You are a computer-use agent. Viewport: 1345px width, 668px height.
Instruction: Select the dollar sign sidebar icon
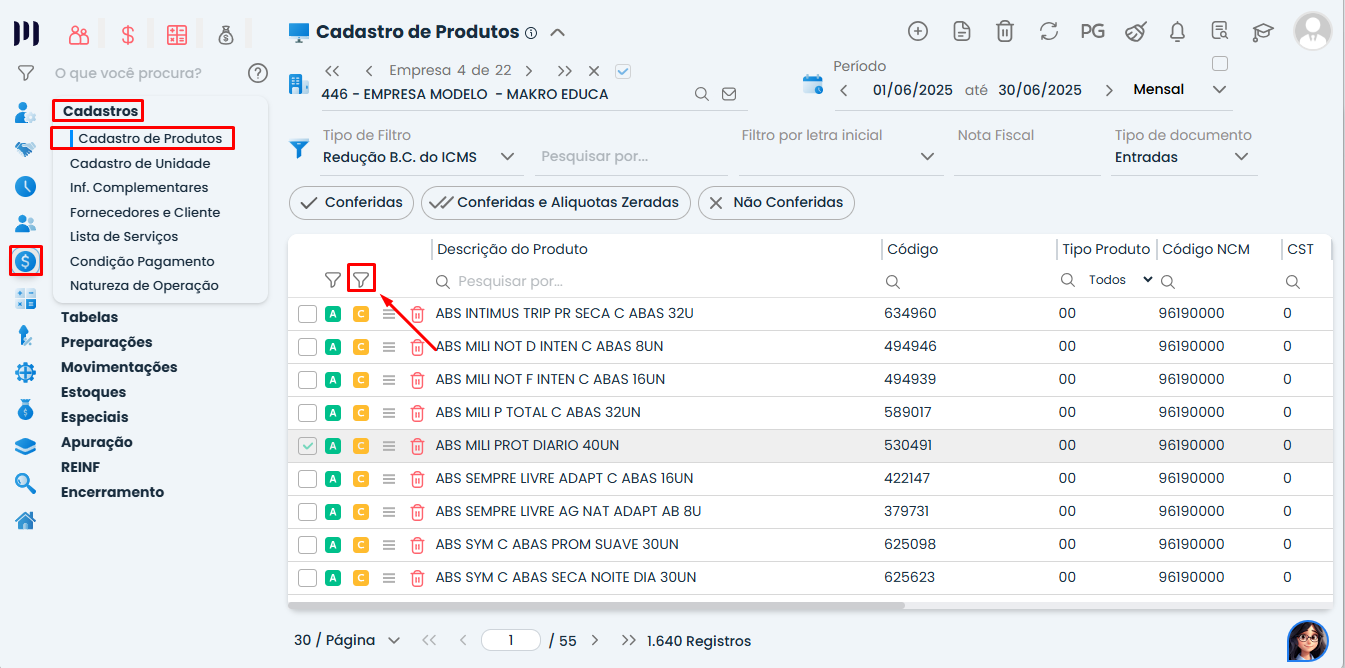point(24,260)
